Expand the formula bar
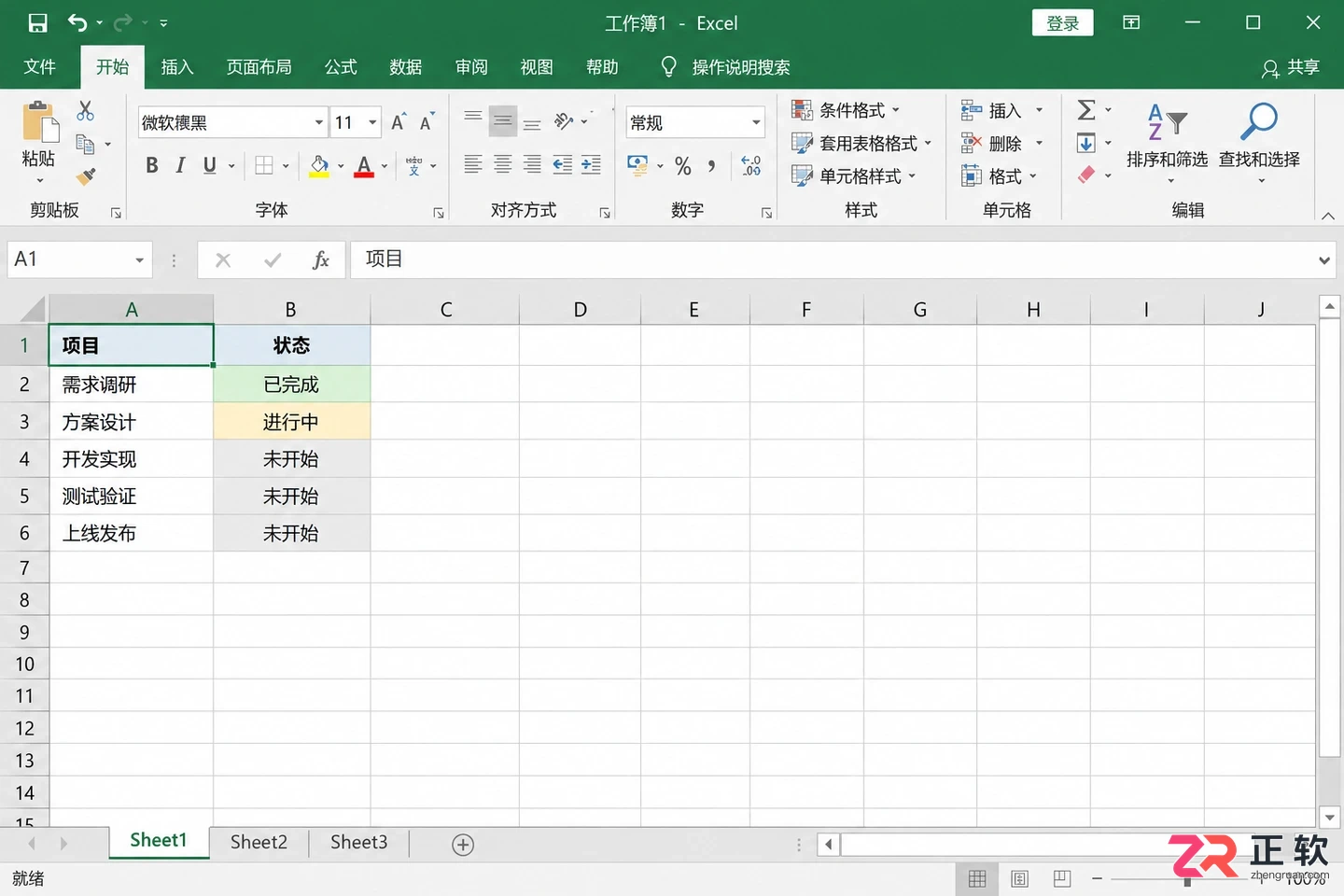This screenshot has height=896, width=1344. point(1323,260)
